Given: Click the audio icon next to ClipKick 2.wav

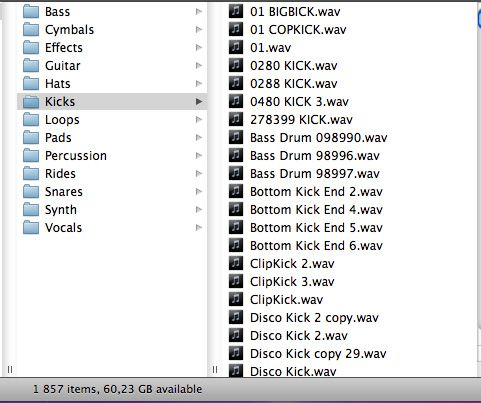Looking at the screenshot, I should point(236,264).
